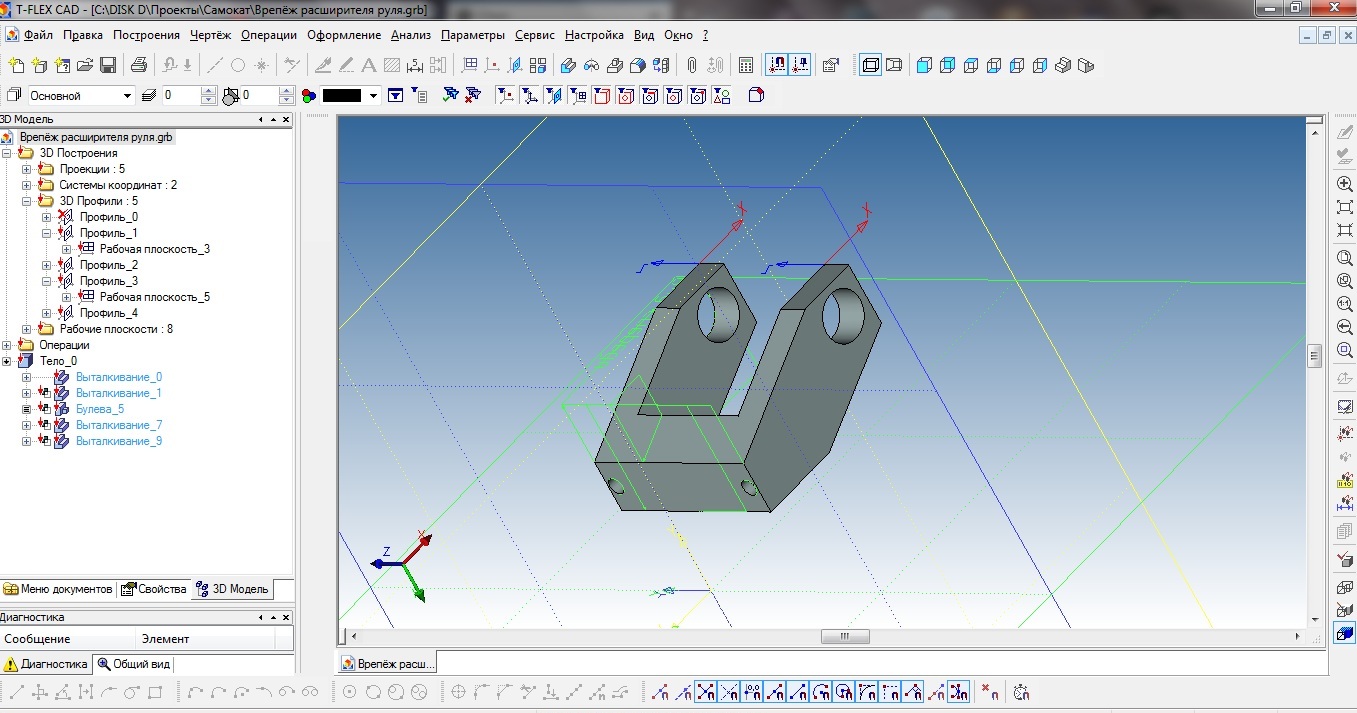Screen dimensions: 1357x713
Task: Switch to the Свойства tab
Action: point(154,589)
